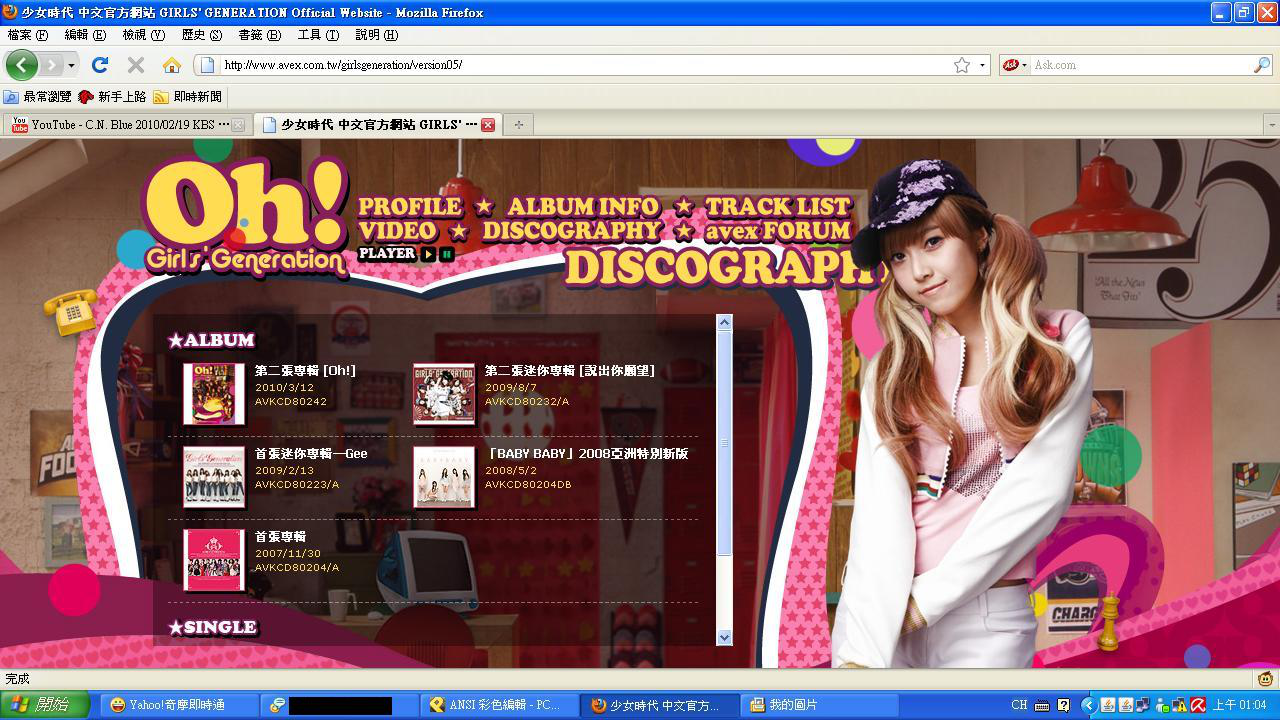This screenshot has width=1280, height=720.
Task: Open a new tab with the plus button
Action: (x=518, y=125)
